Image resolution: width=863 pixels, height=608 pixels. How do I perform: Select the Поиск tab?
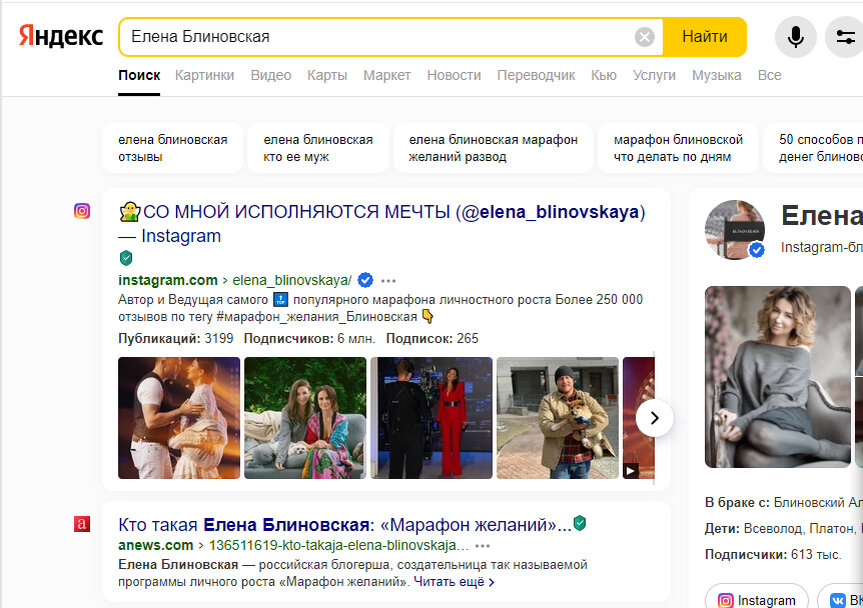pyautogui.click(x=139, y=75)
